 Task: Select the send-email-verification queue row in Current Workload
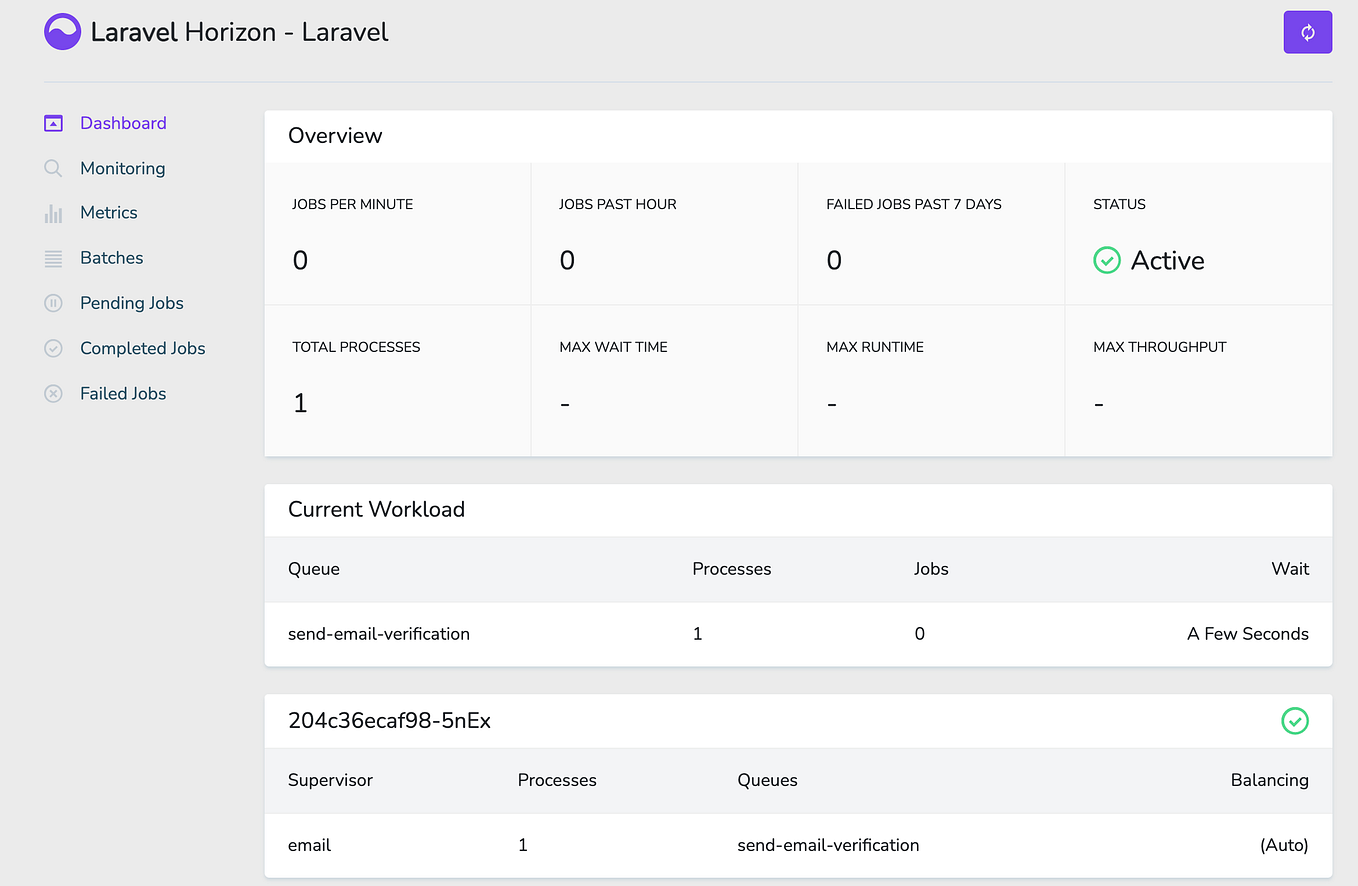(379, 634)
